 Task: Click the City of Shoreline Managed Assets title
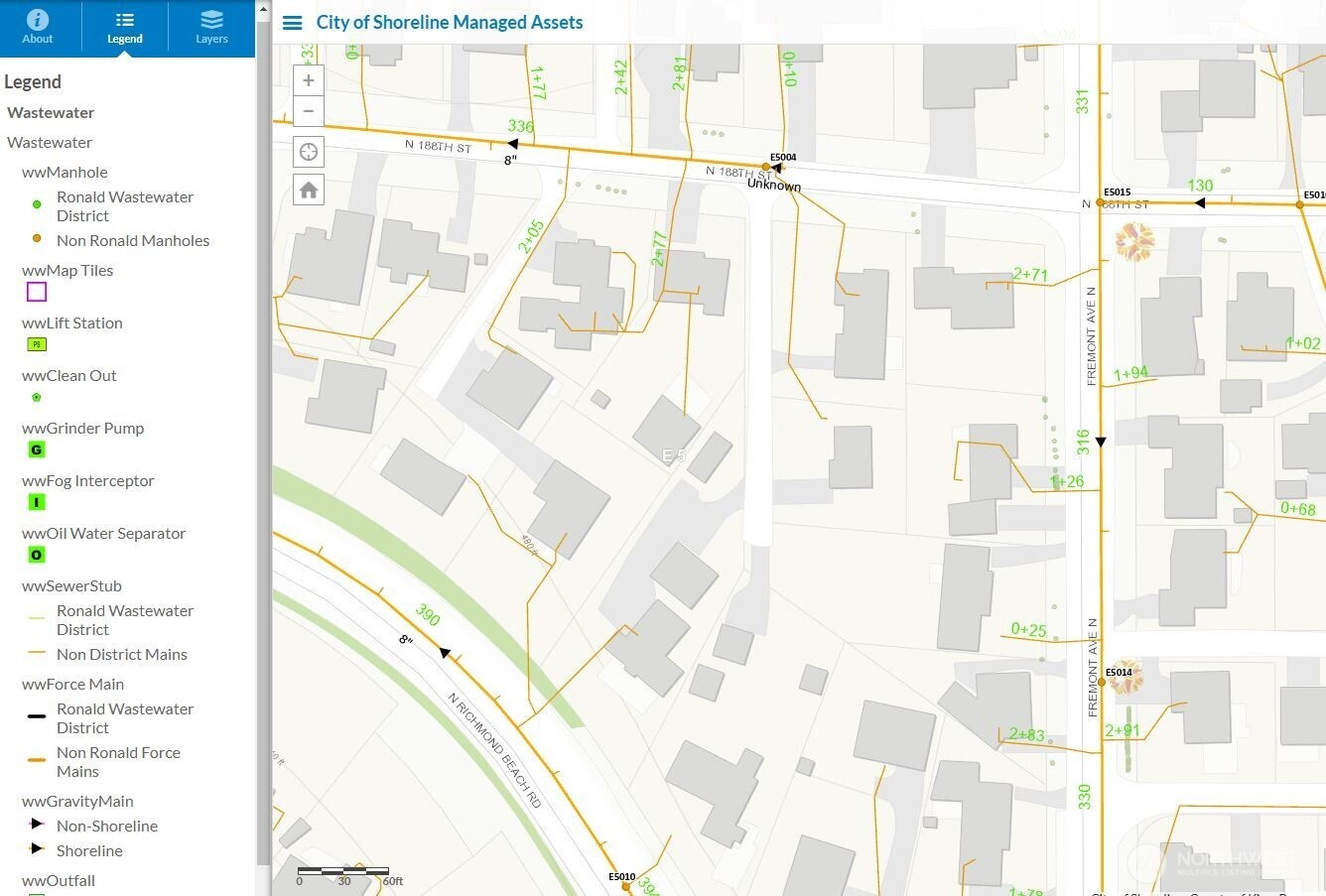tap(449, 23)
